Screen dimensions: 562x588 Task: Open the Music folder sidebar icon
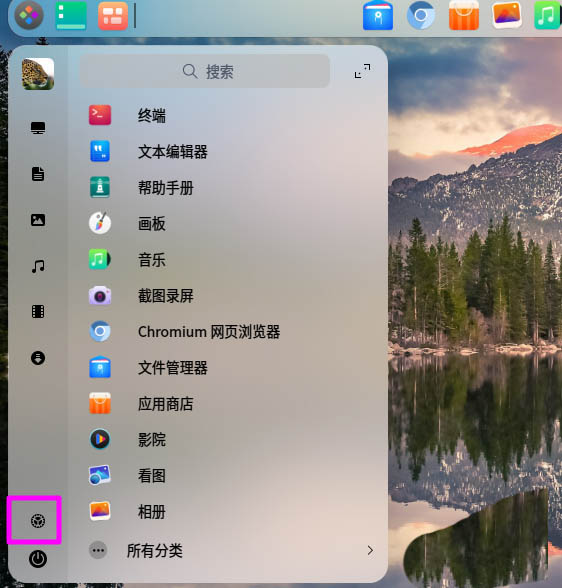pos(38,266)
